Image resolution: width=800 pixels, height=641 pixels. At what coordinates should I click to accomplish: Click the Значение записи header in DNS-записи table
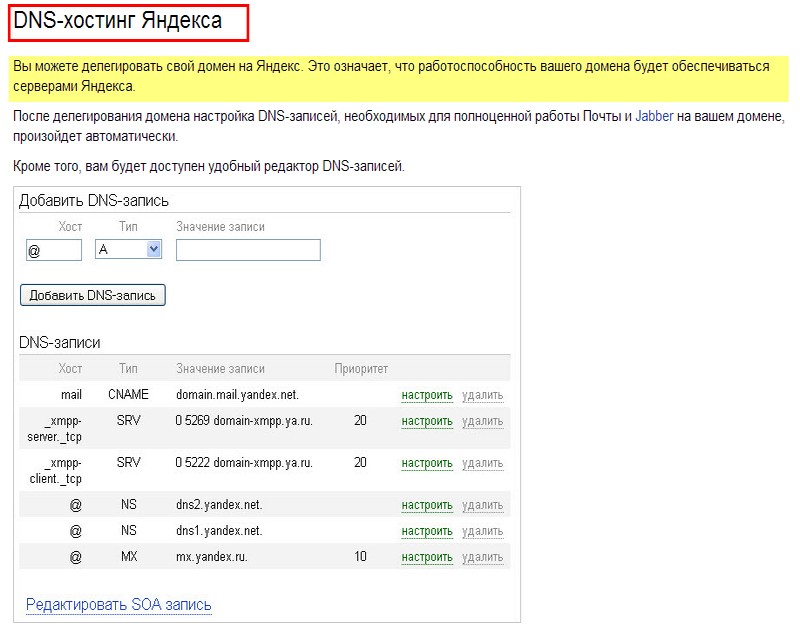(220, 368)
